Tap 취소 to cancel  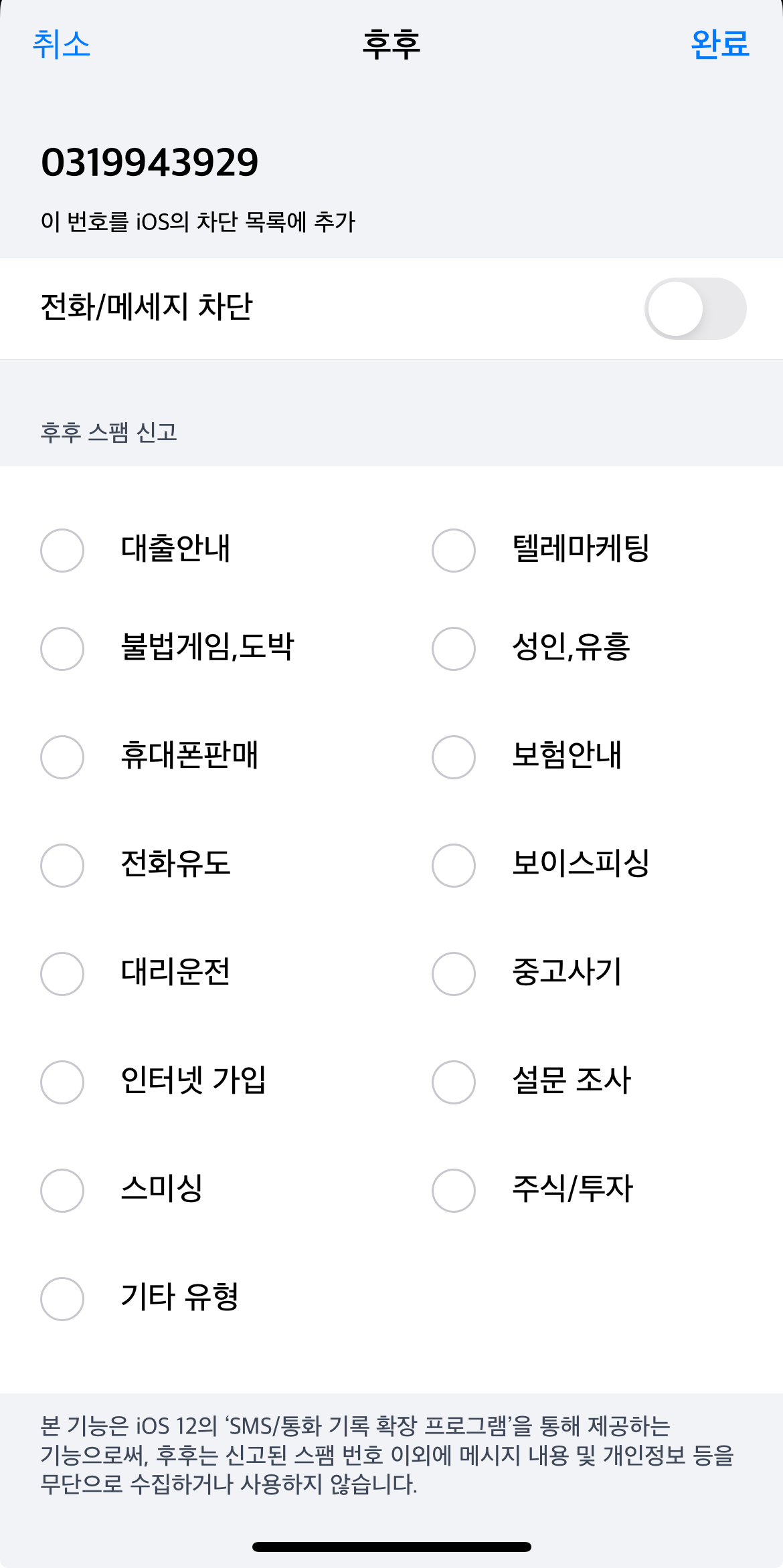[62, 45]
